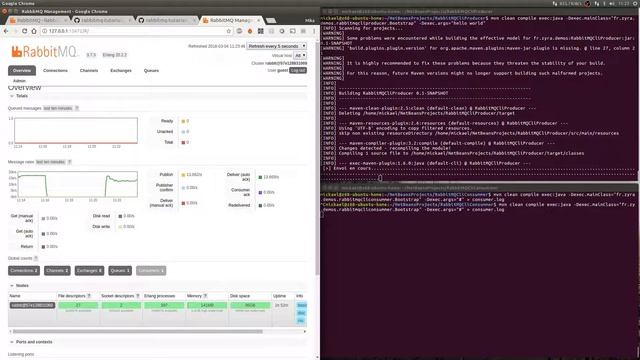Open help for Global counts
The image size is (640, 360).
[36, 258]
